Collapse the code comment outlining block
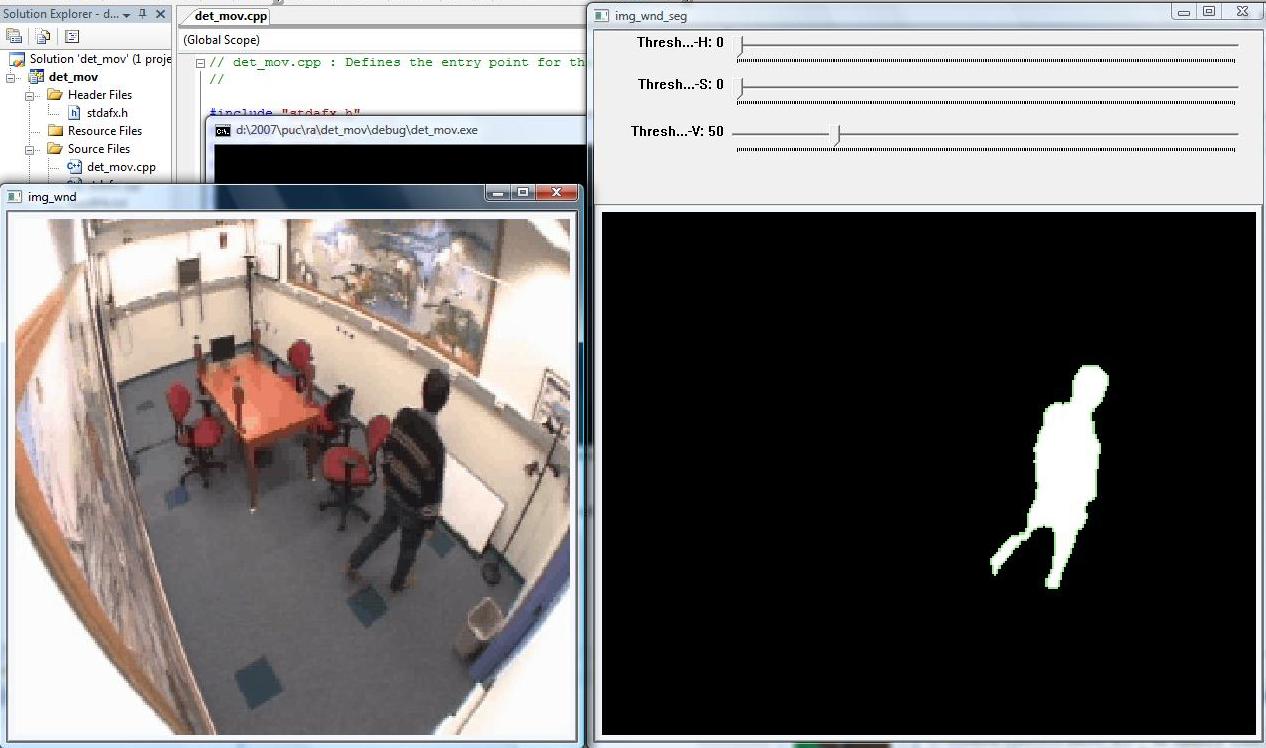 click(x=200, y=62)
